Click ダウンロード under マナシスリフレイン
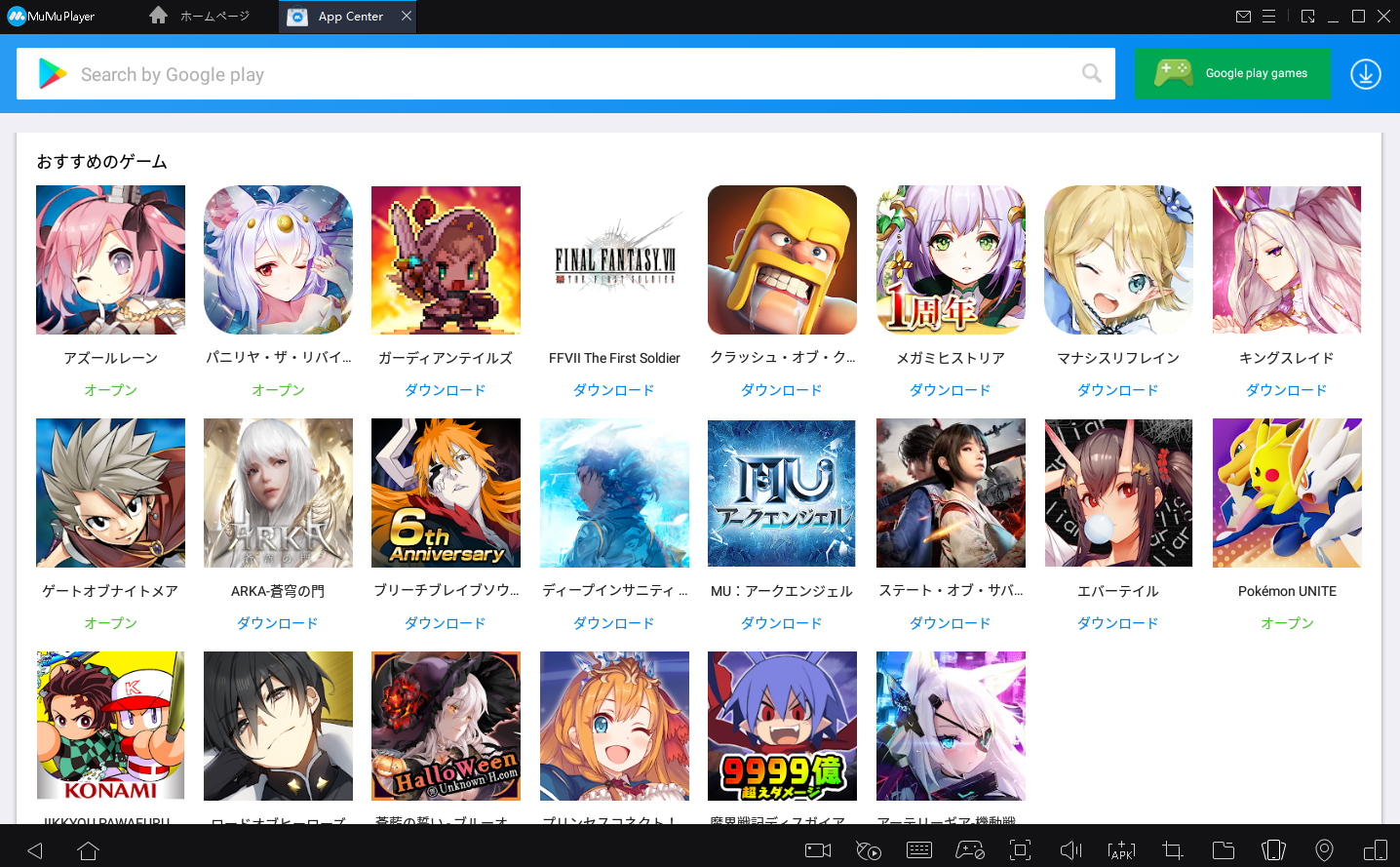 point(1118,390)
